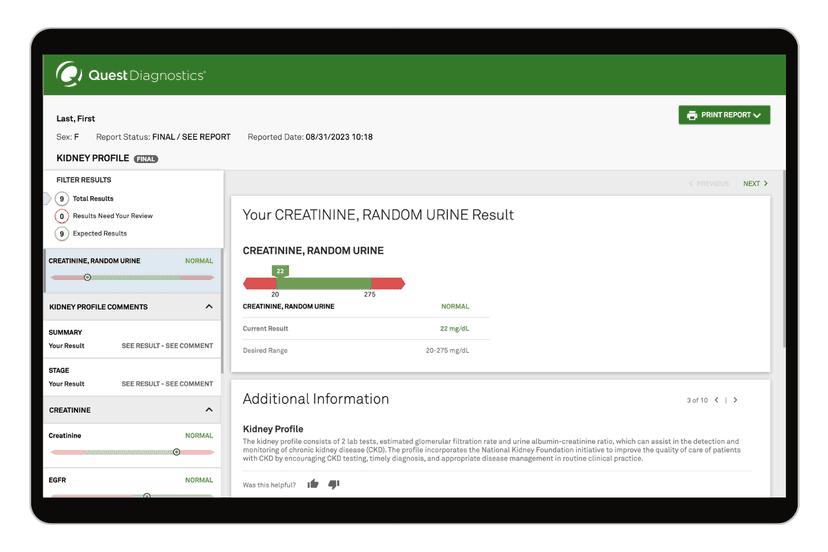Go to previous Additional Information page arrow
The image size is (828, 552).
click(x=716, y=400)
